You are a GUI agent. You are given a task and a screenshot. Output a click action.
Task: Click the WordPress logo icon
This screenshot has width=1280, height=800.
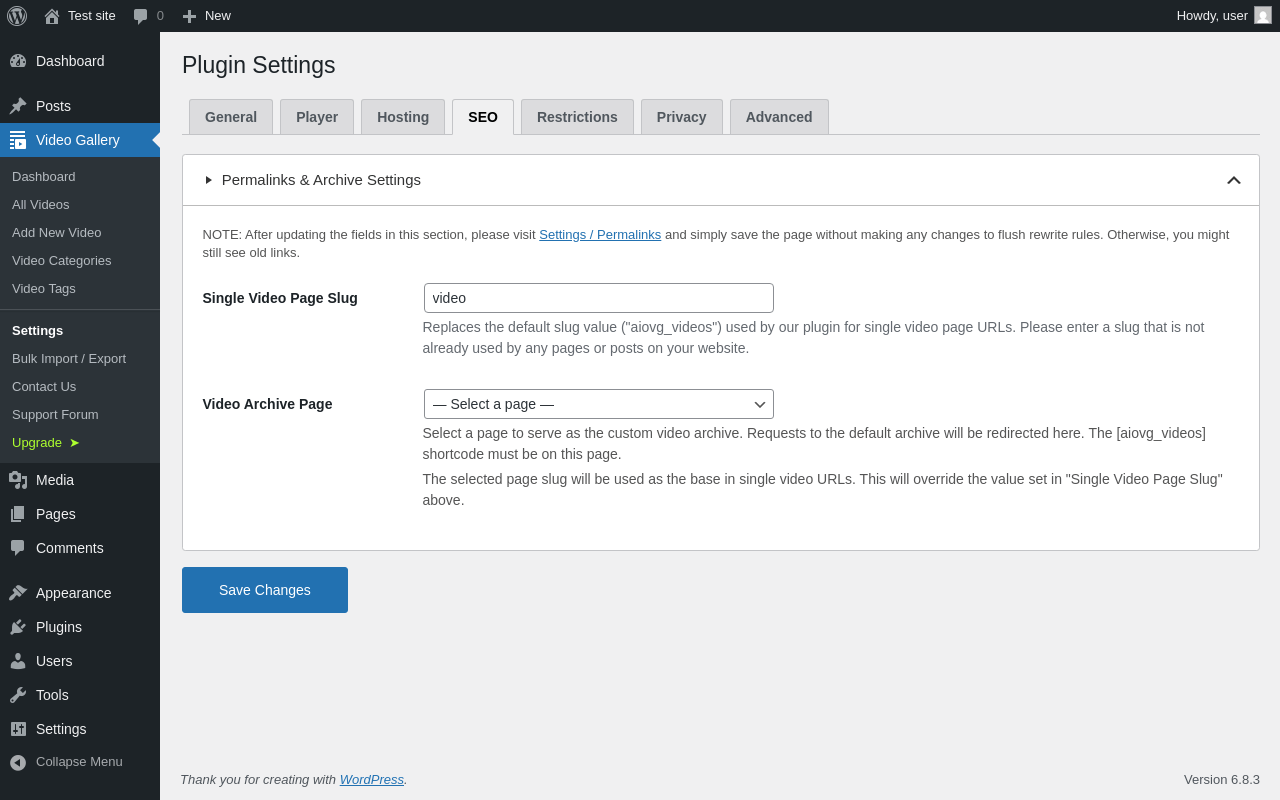click(17, 16)
